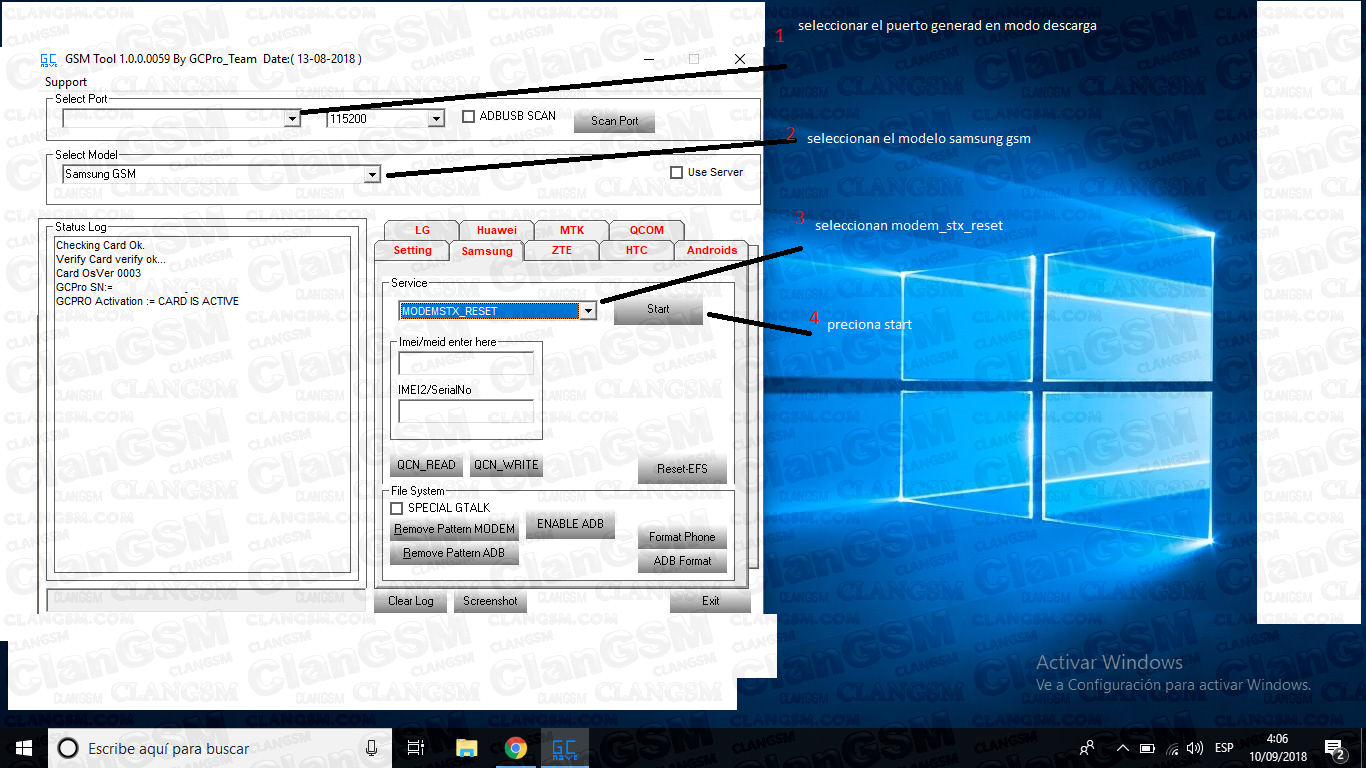Image resolution: width=1366 pixels, height=768 pixels.
Task: Click the Format Phone button
Action: pyautogui.click(x=682, y=537)
